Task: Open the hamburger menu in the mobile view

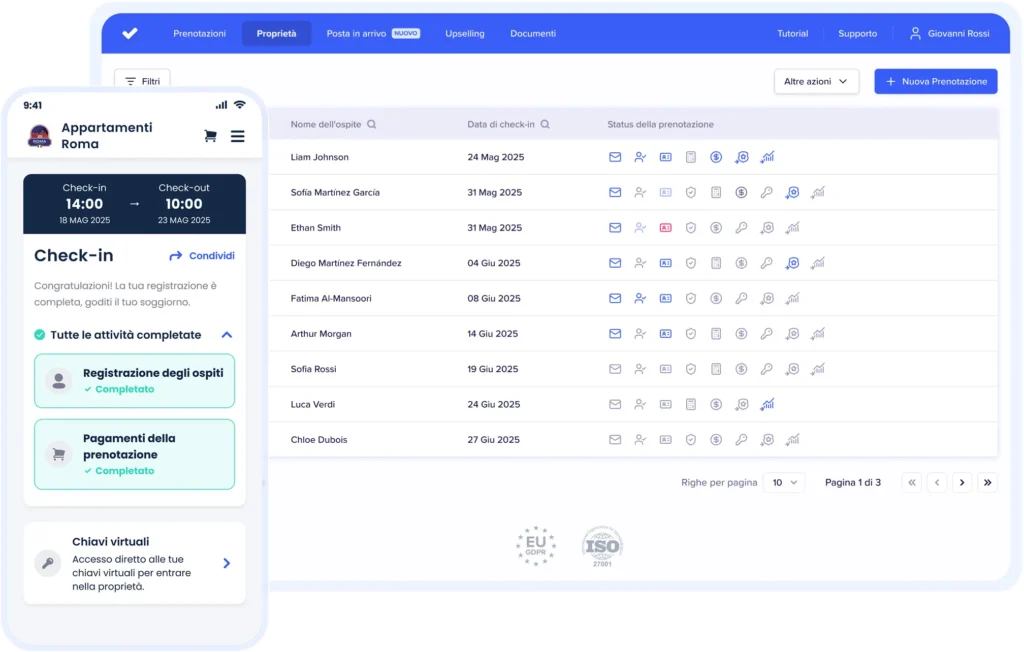Action: [x=237, y=136]
